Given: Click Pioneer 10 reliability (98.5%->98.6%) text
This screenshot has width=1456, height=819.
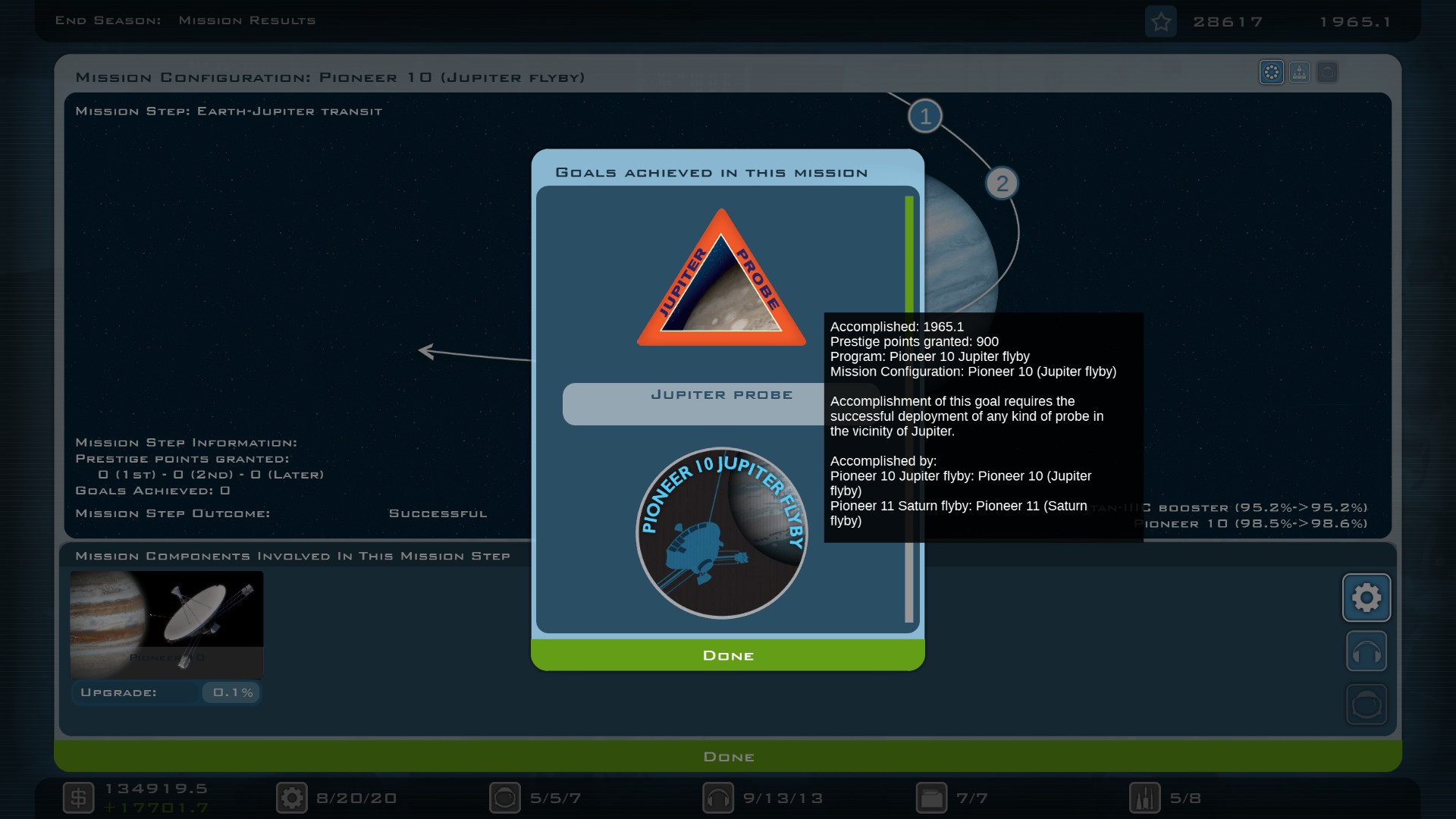Looking at the screenshot, I should pyautogui.click(x=1251, y=523).
